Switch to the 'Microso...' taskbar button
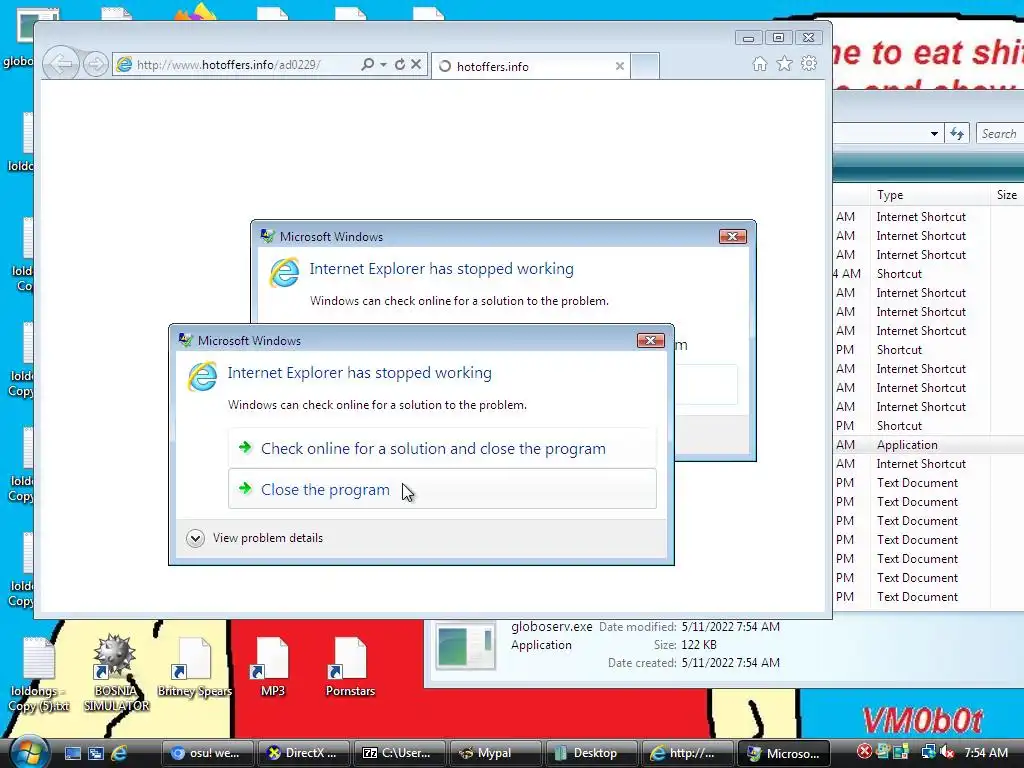Image resolution: width=1024 pixels, height=768 pixels. click(783, 753)
